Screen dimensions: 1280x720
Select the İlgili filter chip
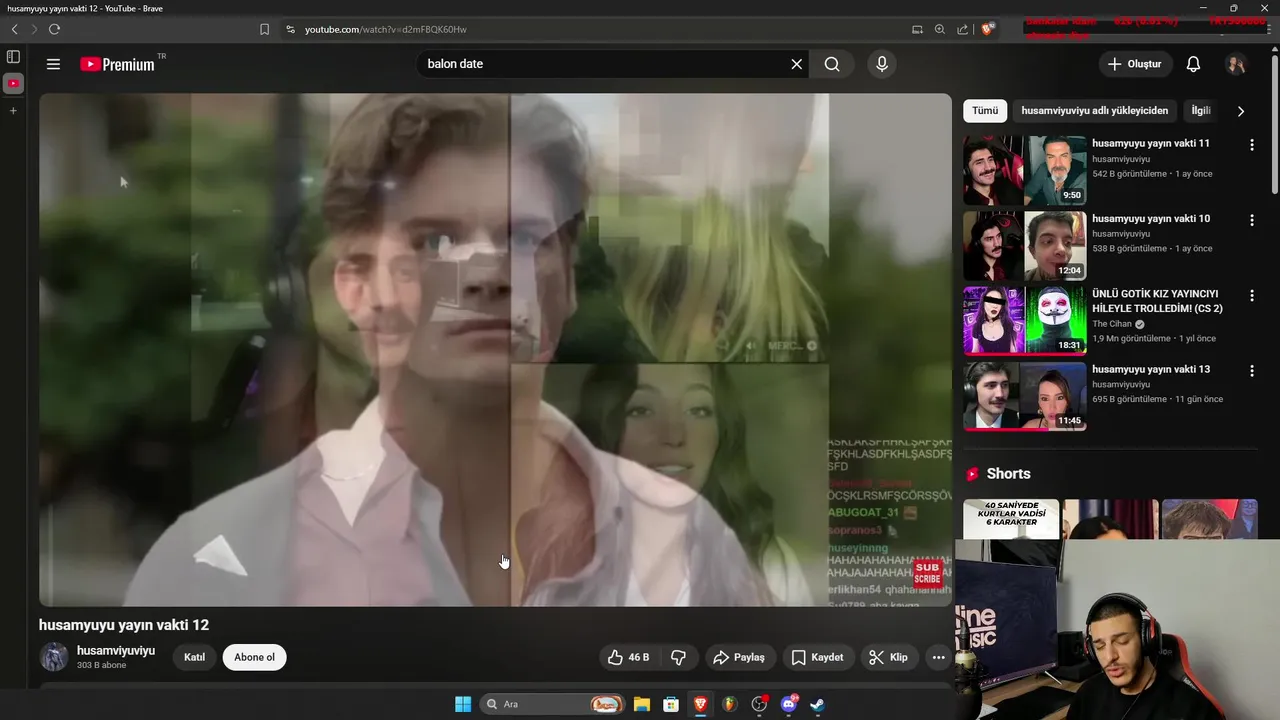(x=1200, y=111)
